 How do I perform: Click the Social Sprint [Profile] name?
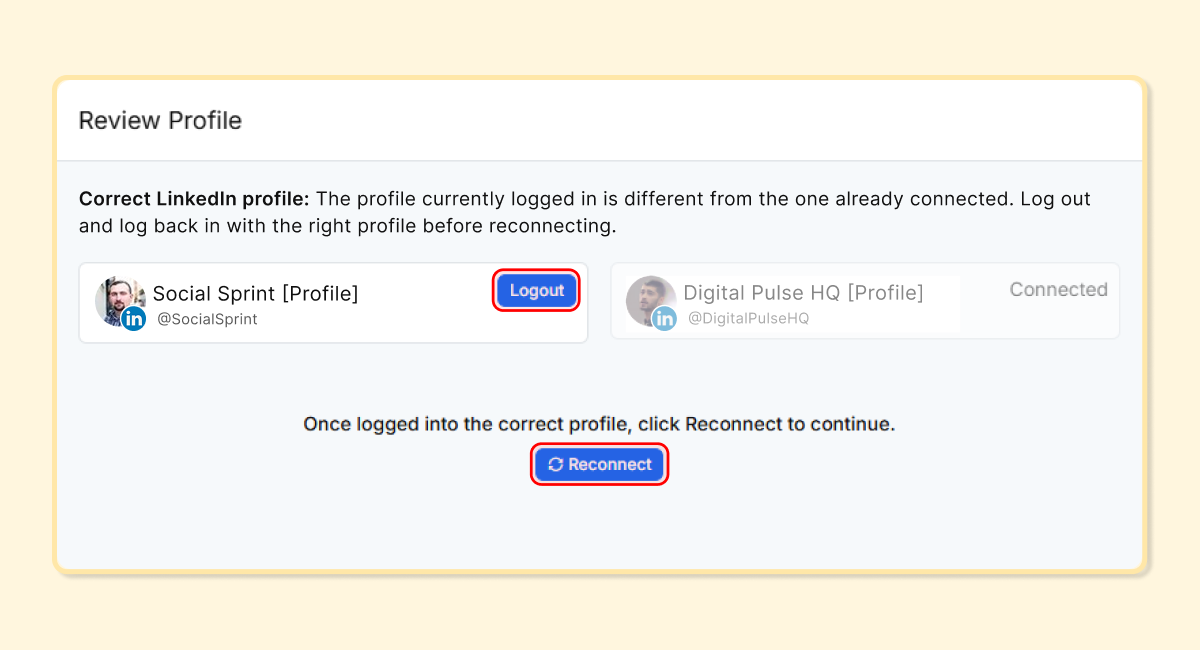256,293
